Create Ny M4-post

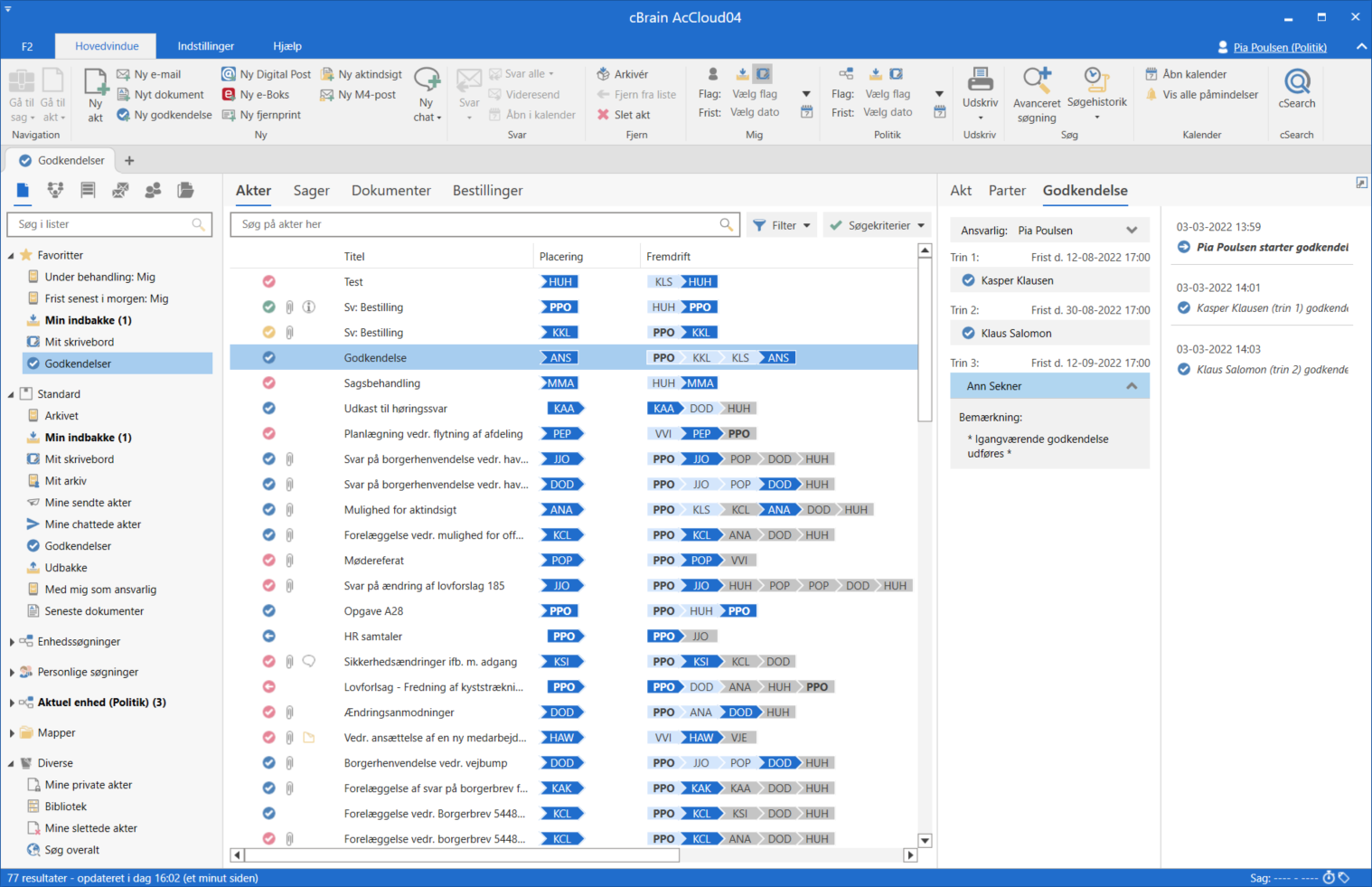click(x=358, y=94)
